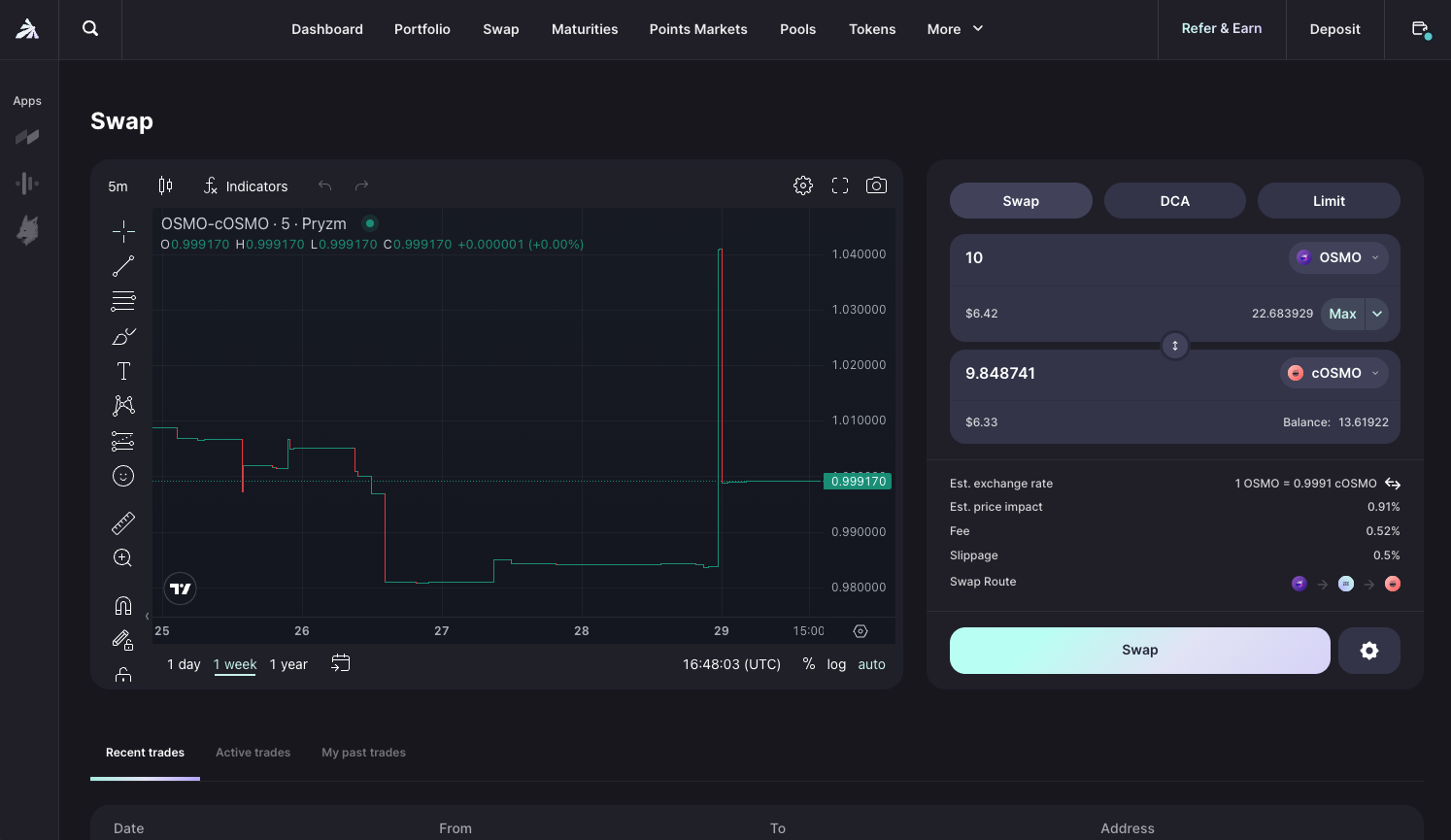
Task: Select the brush drawing tool
Action: (123, 336)
